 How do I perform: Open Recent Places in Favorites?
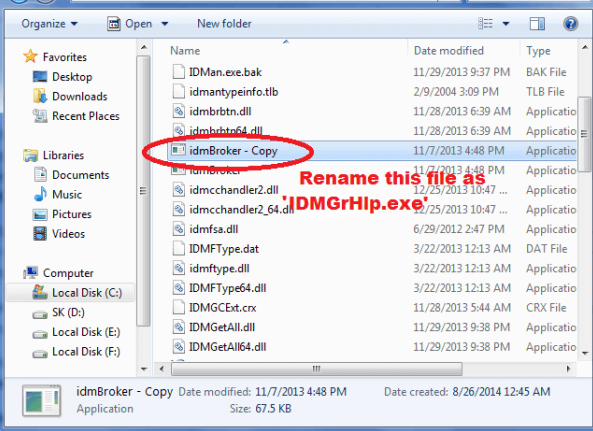(85, 116)
